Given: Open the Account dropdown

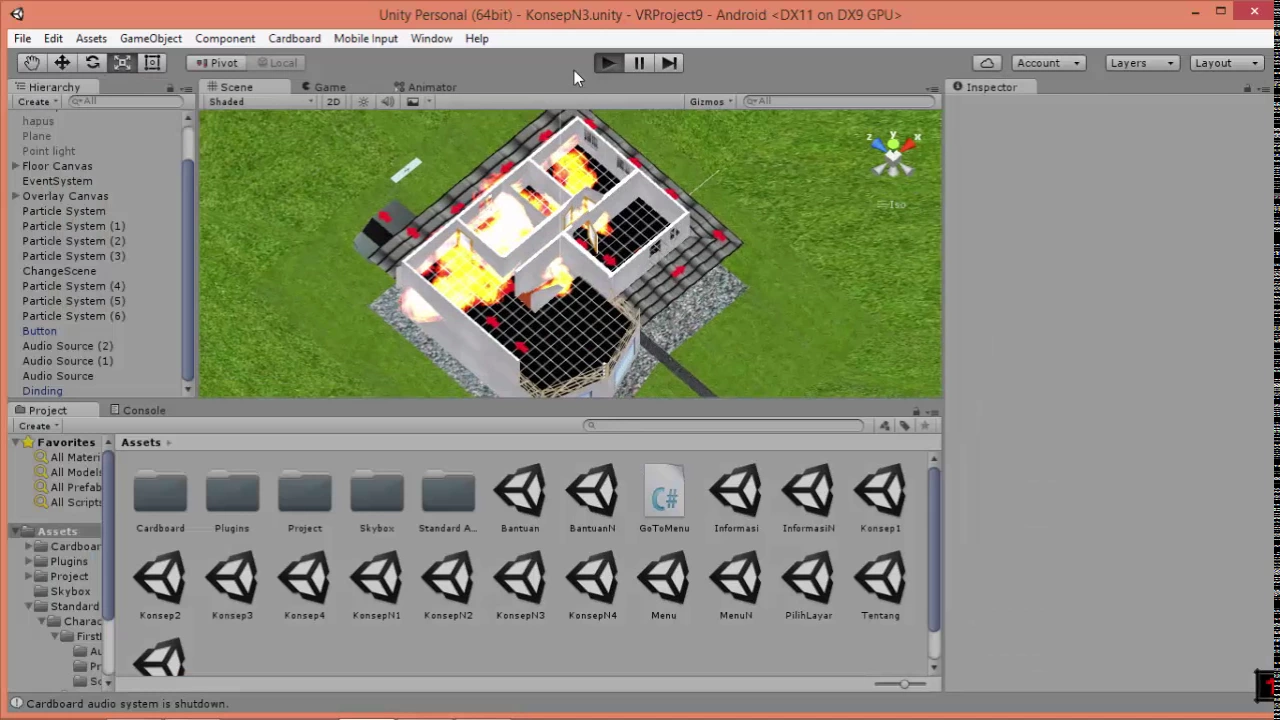Looking at the screenshot, I should pos(1048,63).
